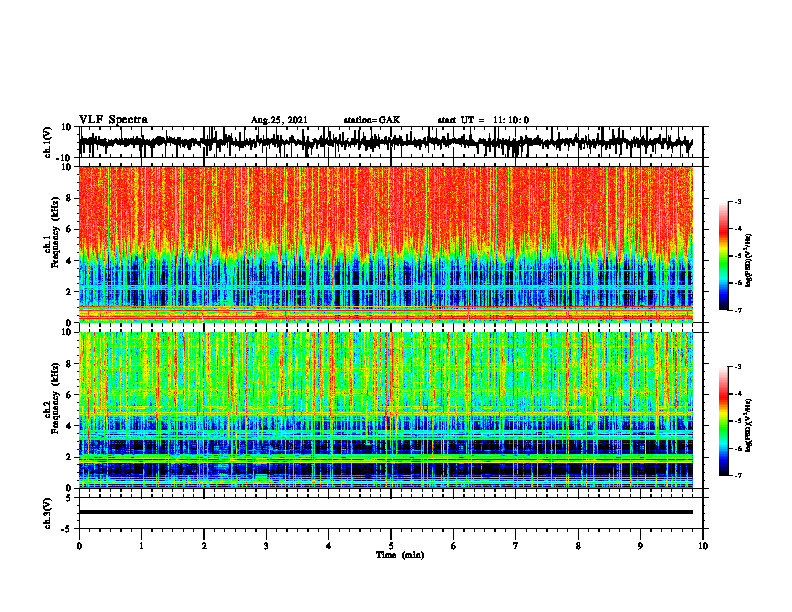792x612 pixels.
Task: Click the Time (min) axis label
Action: (400, 555)
